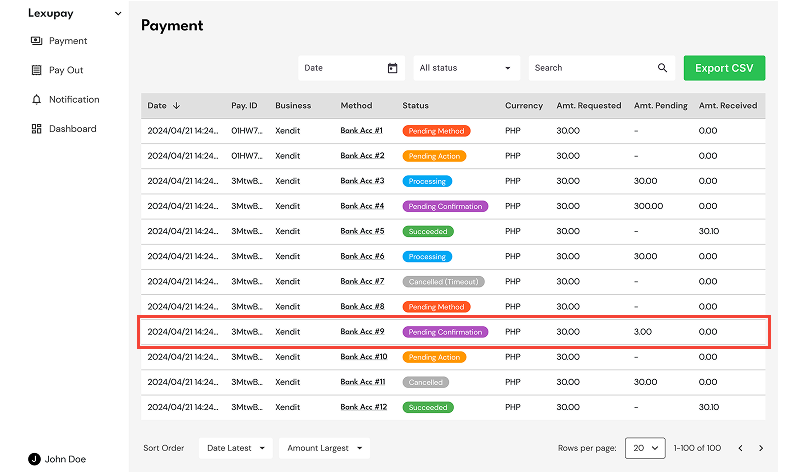
Task: Open the Amount Largest sort dropdown
Action: coord(325,448)
